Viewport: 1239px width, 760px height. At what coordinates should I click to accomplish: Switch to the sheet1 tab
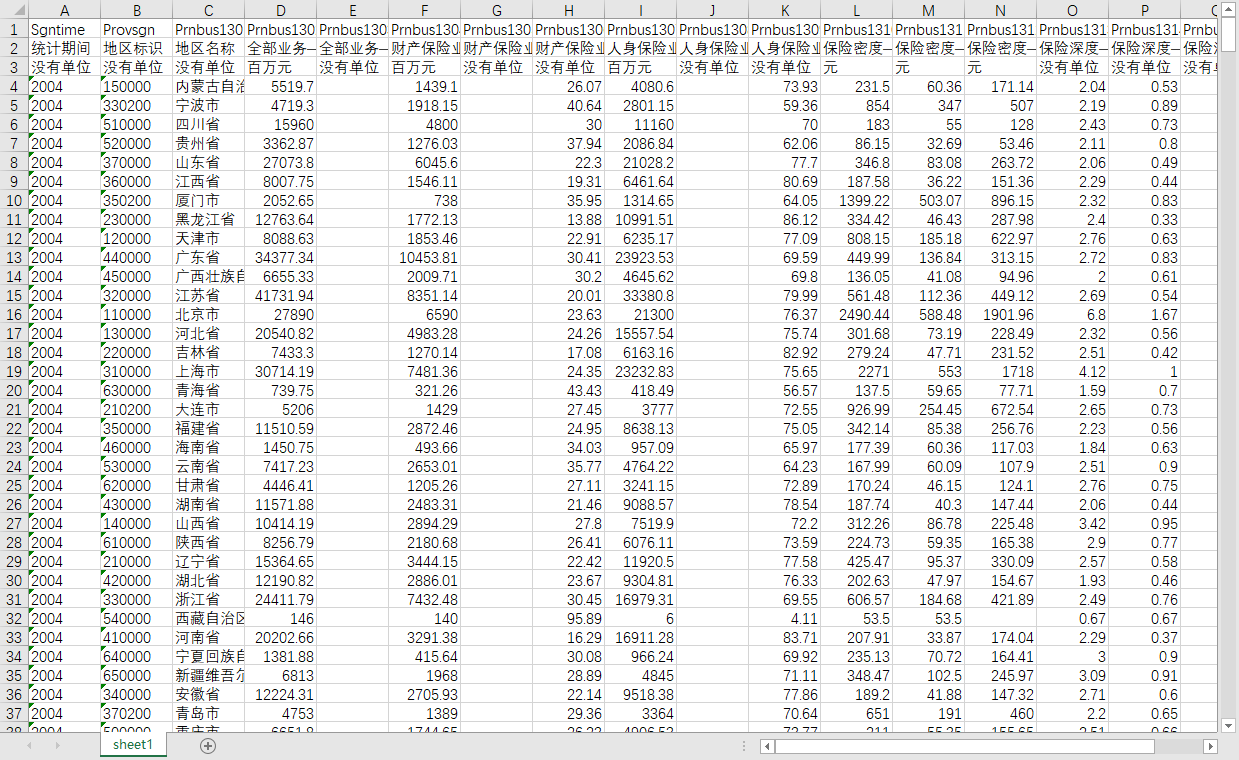pyautogui.click(x=133, y=745)
